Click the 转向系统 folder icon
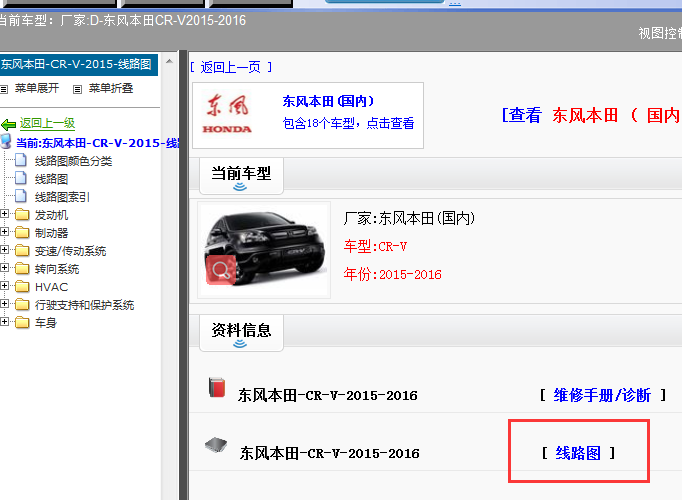 (x=22, y=269)
